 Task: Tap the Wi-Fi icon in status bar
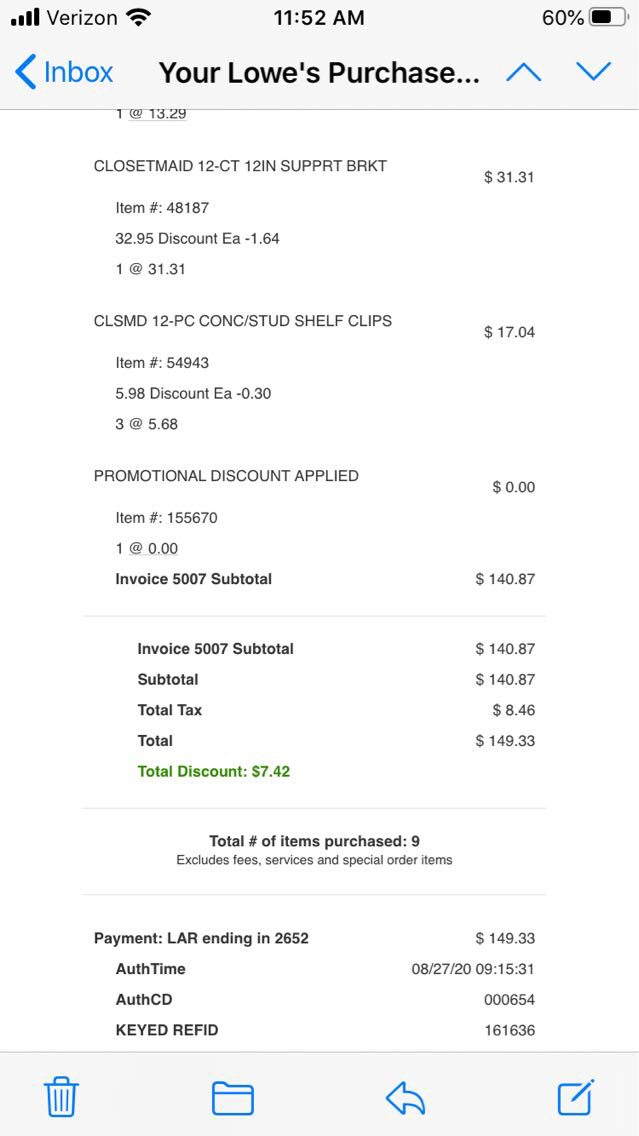(139, 18)
